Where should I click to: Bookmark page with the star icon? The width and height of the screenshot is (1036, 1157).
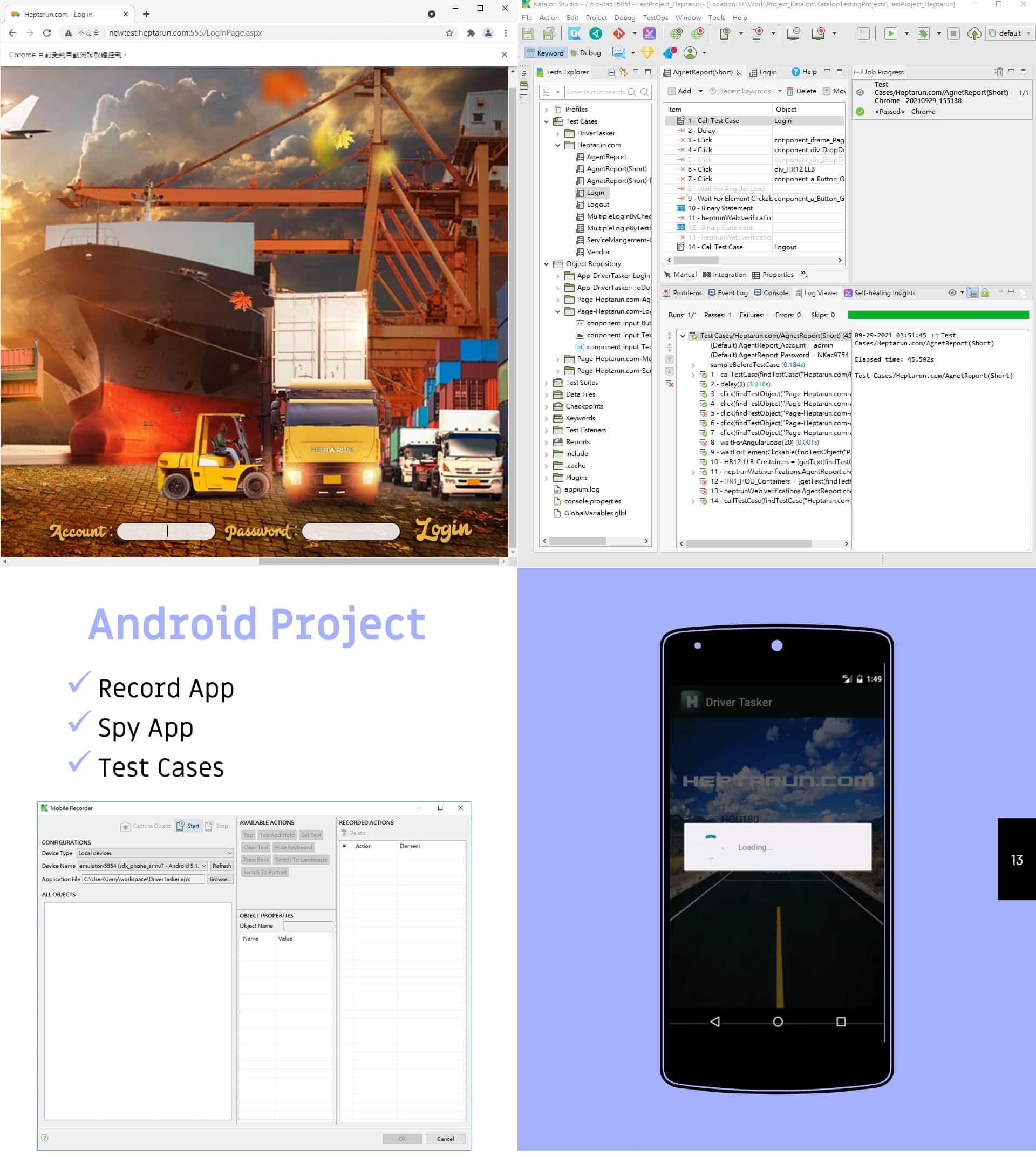pyautogui.click(x=449, y=33)
